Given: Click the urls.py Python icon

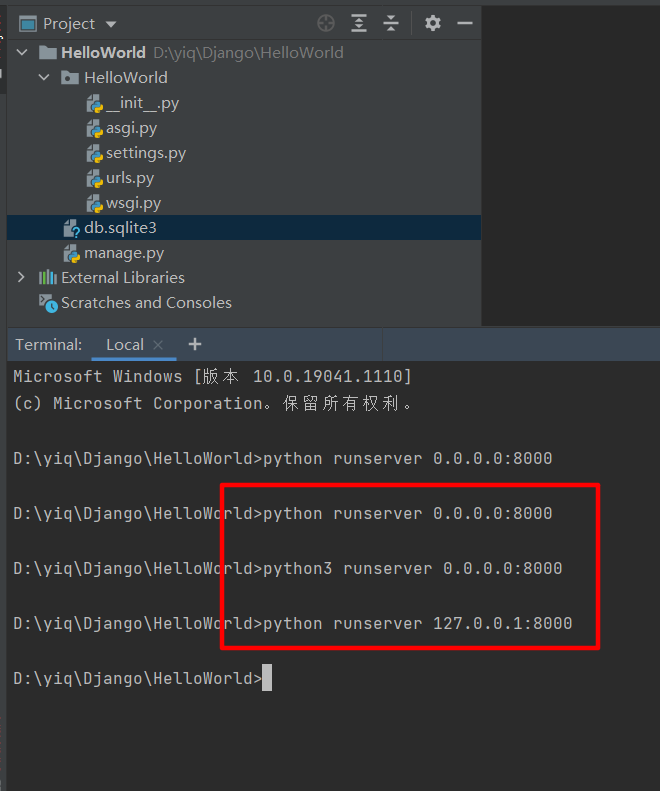Looking at the screenshot, I should click(x=94, y=179).
